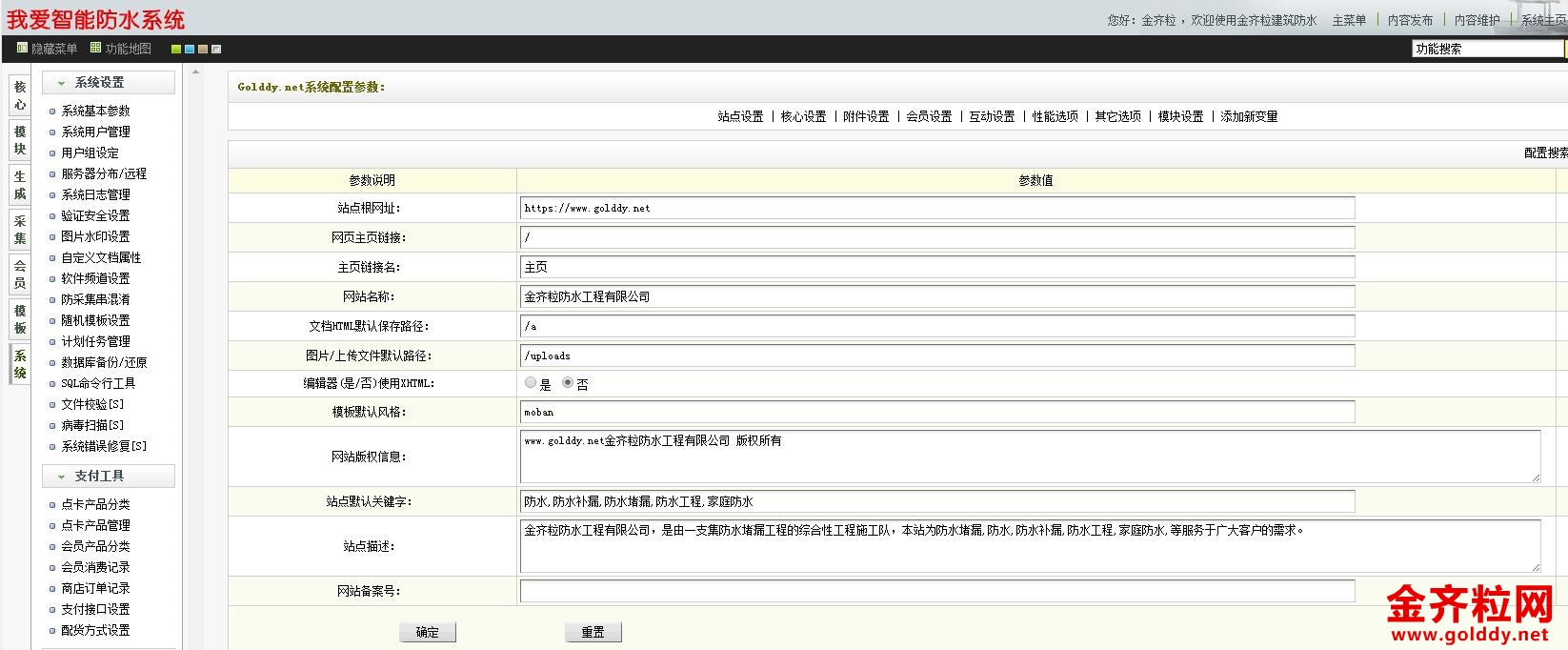Switch to the 系统 side tab
This screenshot has height=650, width=1568.
20,364
